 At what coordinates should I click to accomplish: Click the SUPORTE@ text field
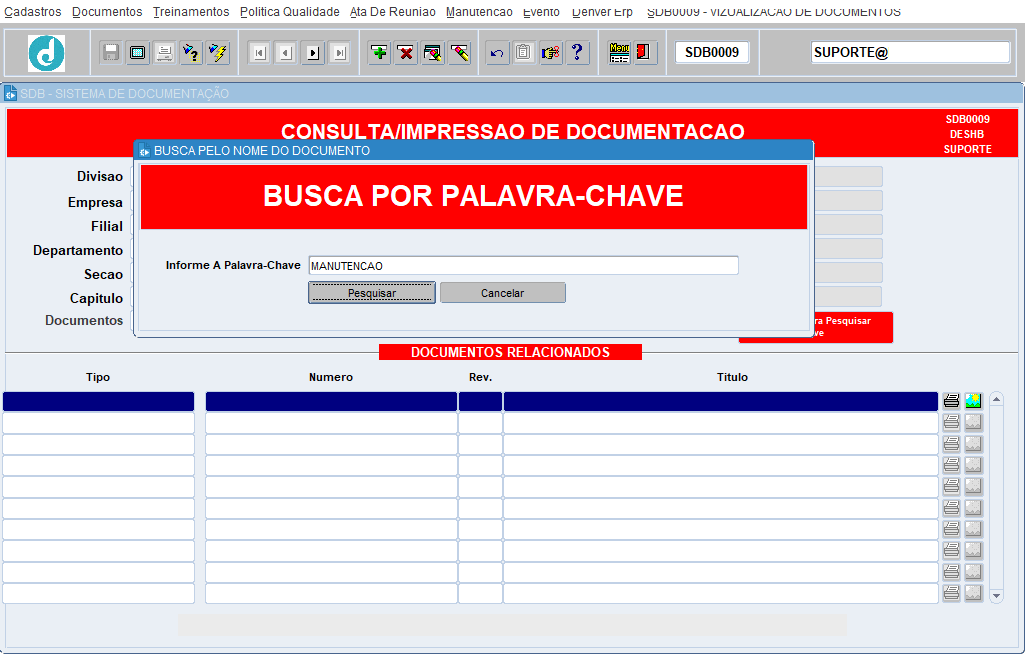pos(910,53)
